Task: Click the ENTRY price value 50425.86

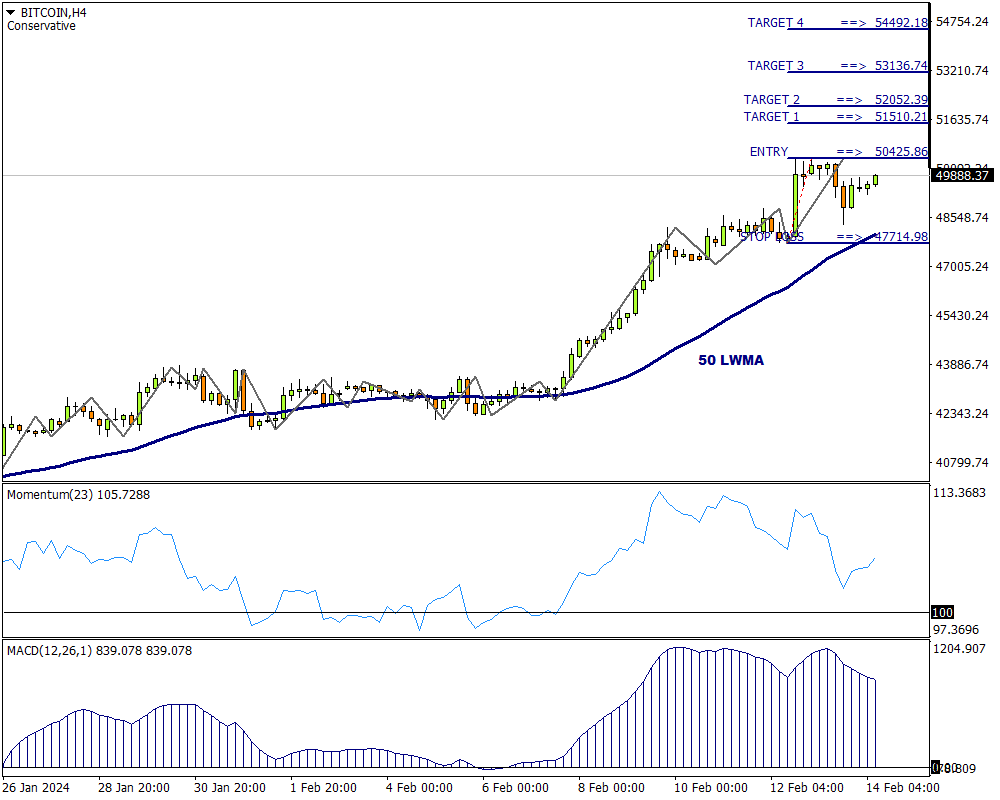Action: [901, 152]
